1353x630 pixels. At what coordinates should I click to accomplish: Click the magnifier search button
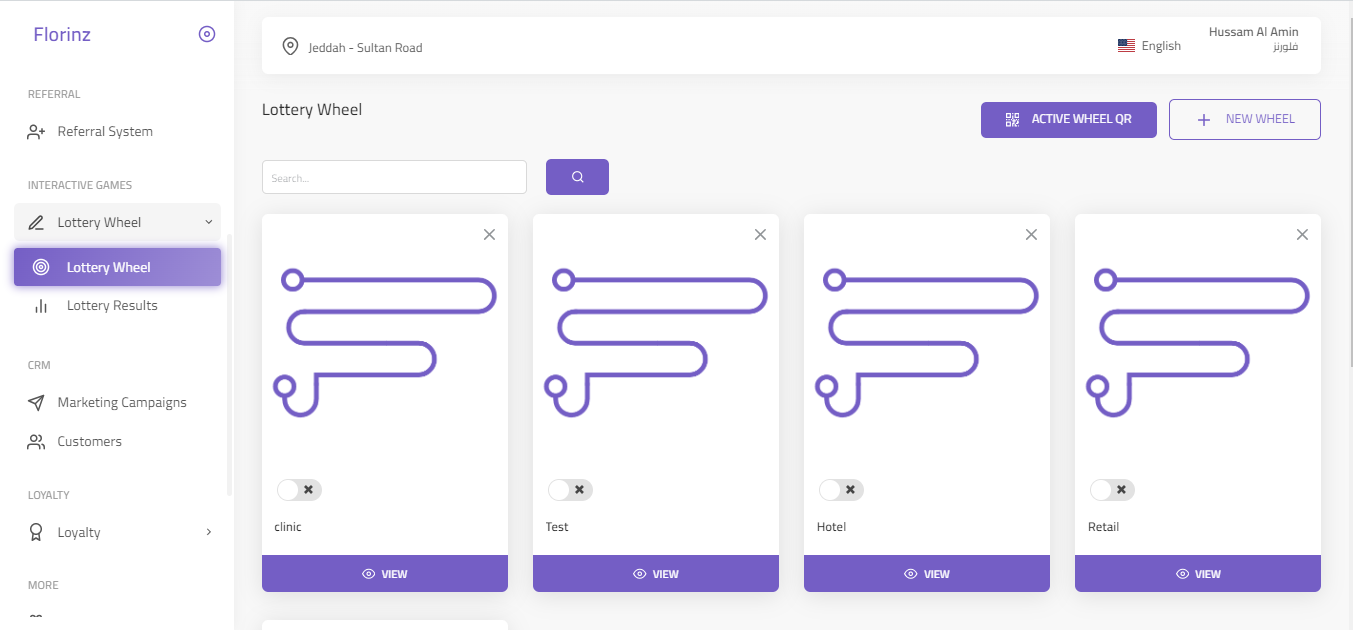click(x=577, y=177)
